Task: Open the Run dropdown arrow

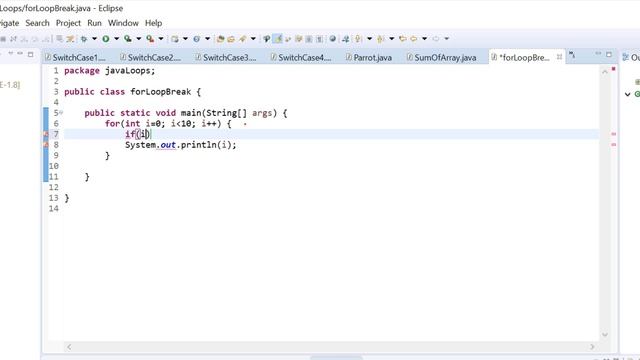Action: [116, 39]
